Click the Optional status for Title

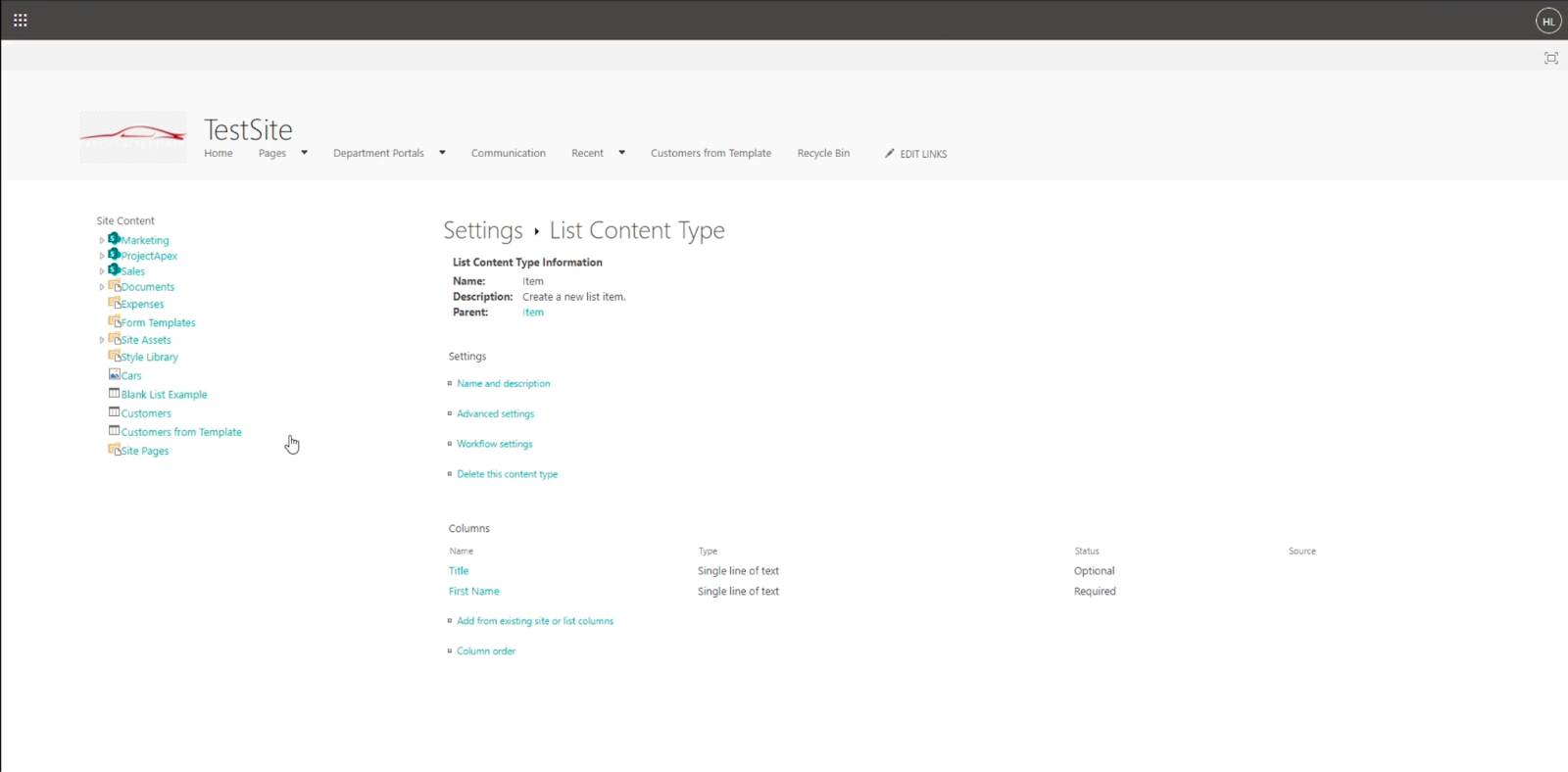coord(1095,570)
